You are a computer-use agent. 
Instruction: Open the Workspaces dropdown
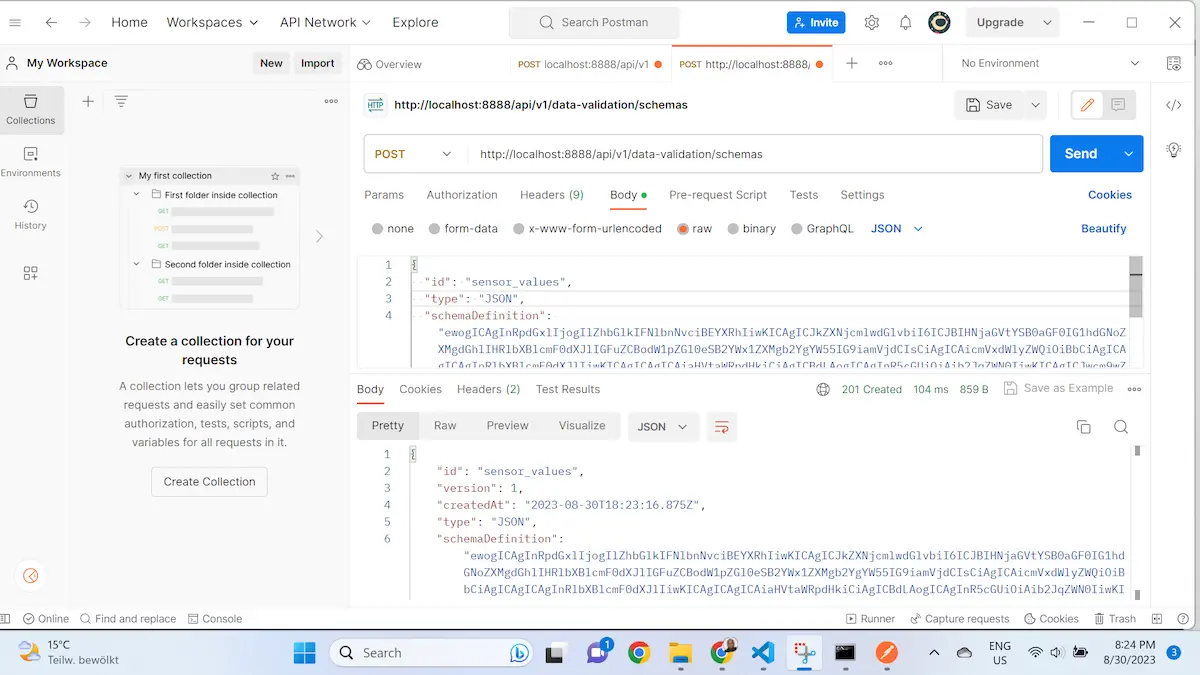click(x=212, y=22)
